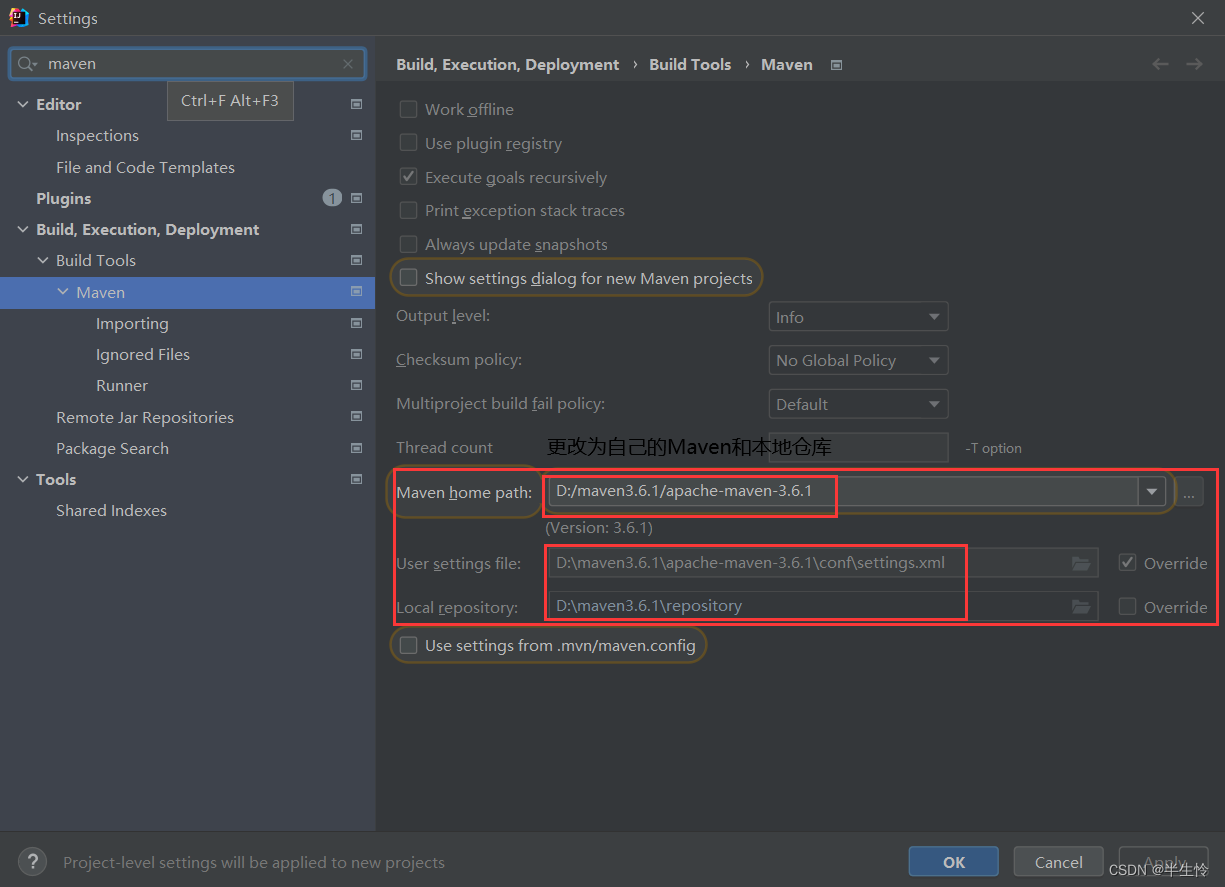Open the Multiproject build fail policy dropdown
Image resolution: width=1225 pixels, height=887 pixels.
click(858, 404)
